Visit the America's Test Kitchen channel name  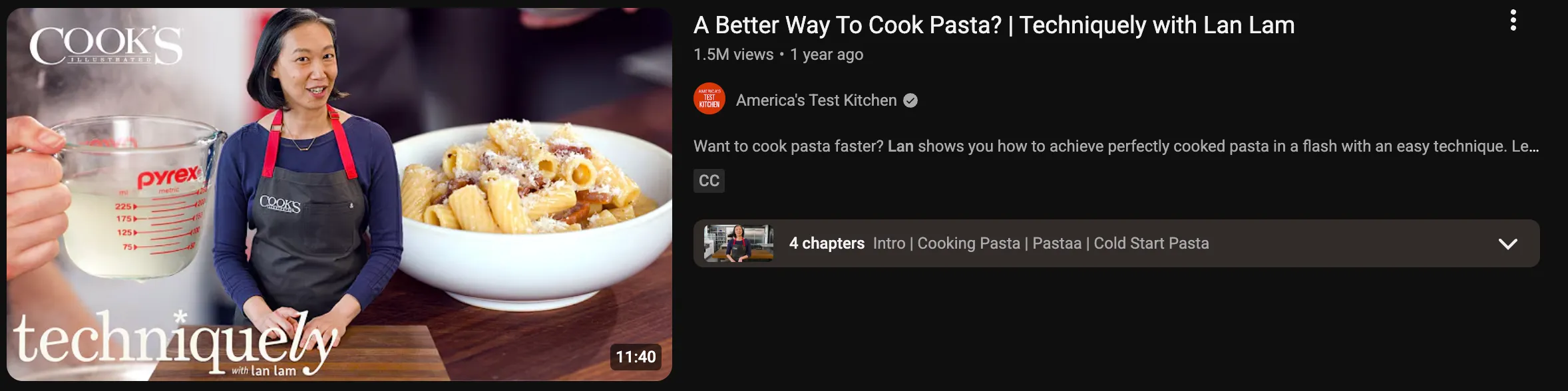click(816, 100)
